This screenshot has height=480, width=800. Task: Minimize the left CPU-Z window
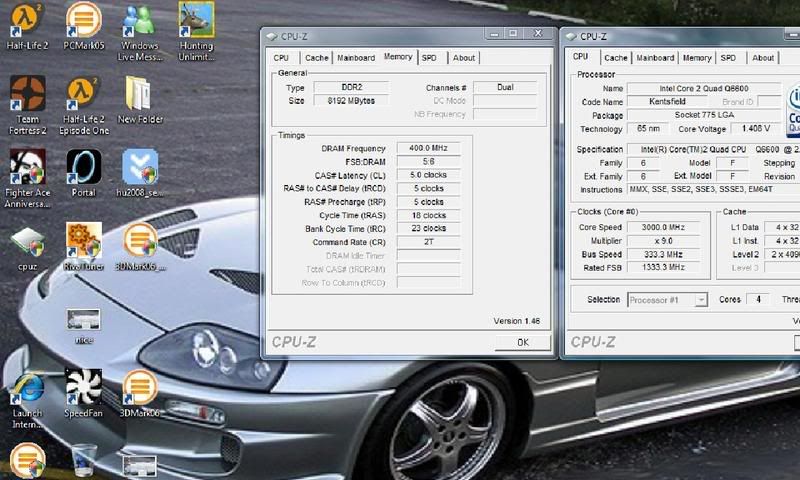[x=494, y=34]
